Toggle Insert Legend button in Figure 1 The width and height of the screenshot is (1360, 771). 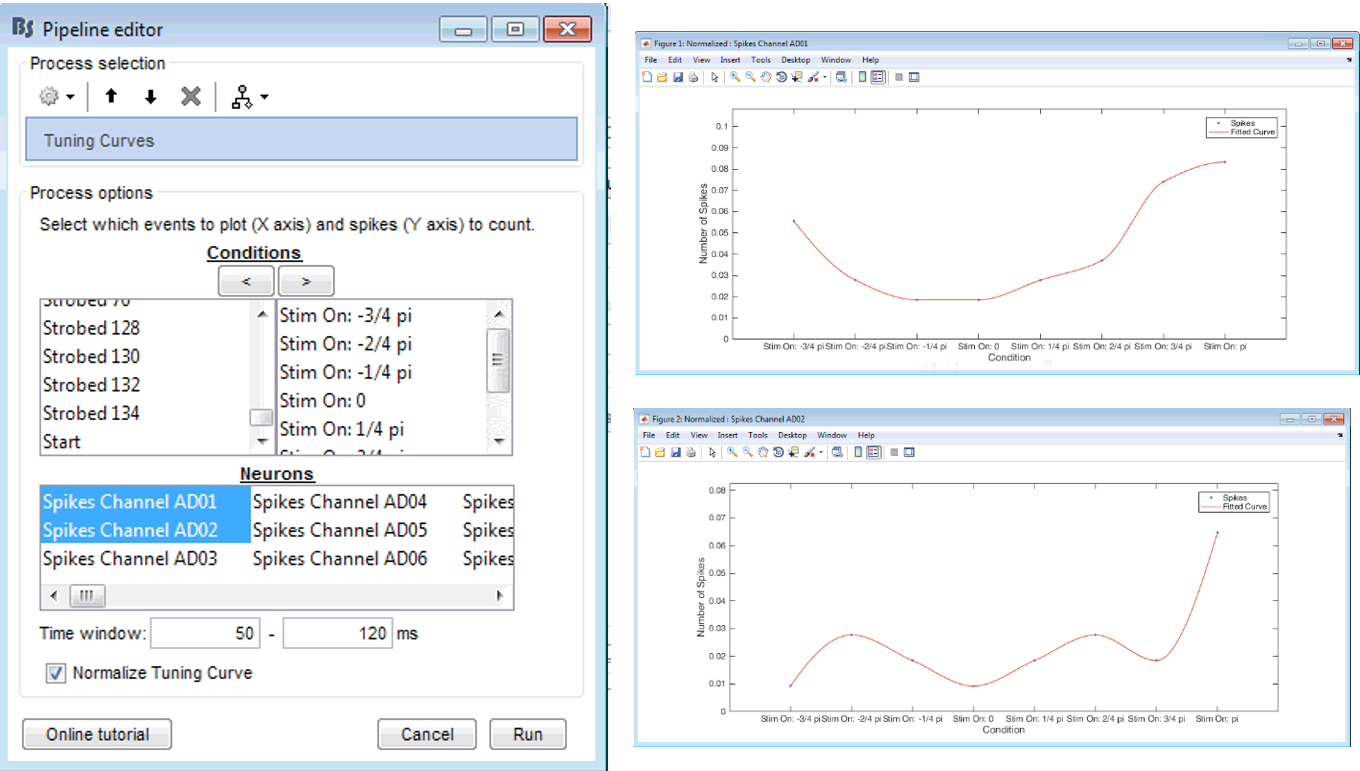[x=878, y=77]
